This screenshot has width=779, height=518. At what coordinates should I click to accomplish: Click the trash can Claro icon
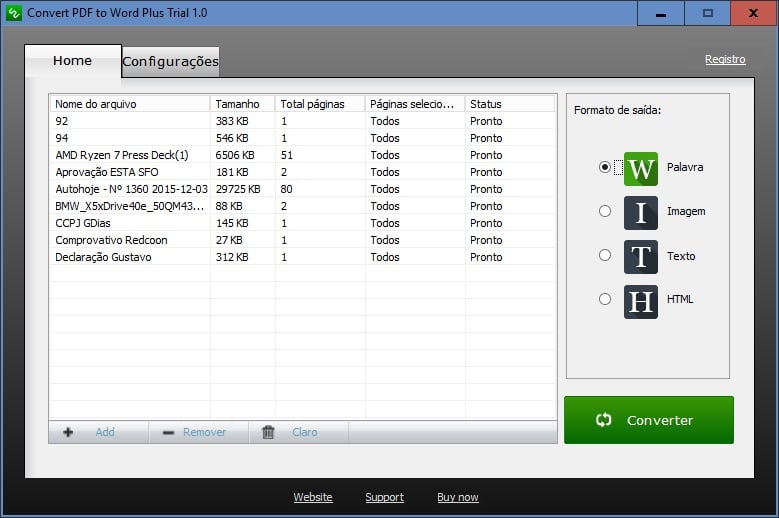(x=268, y=432)
